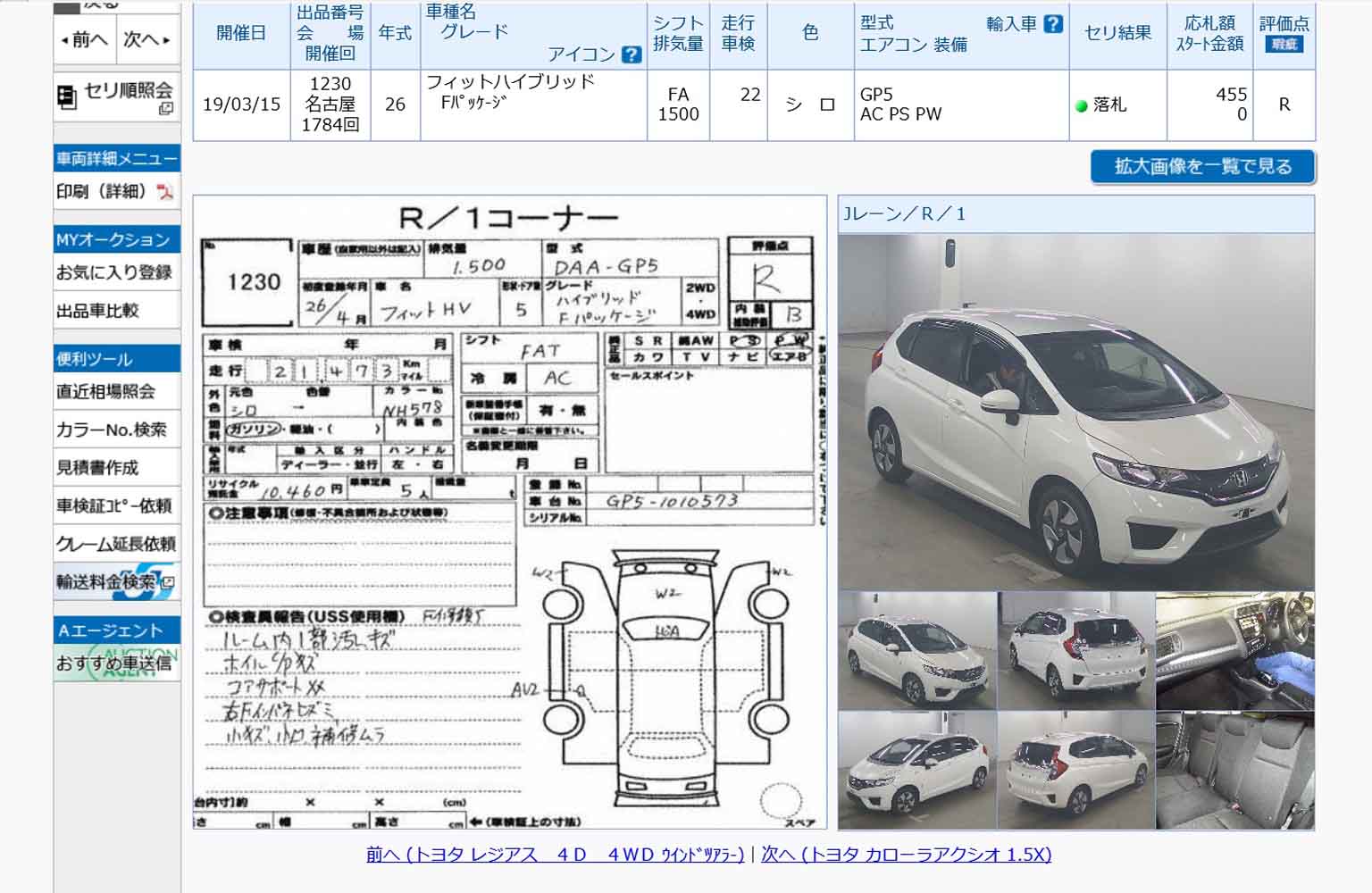Click the Jレーン／R／1 caption
1372x893 pixels.
[904, 213]
